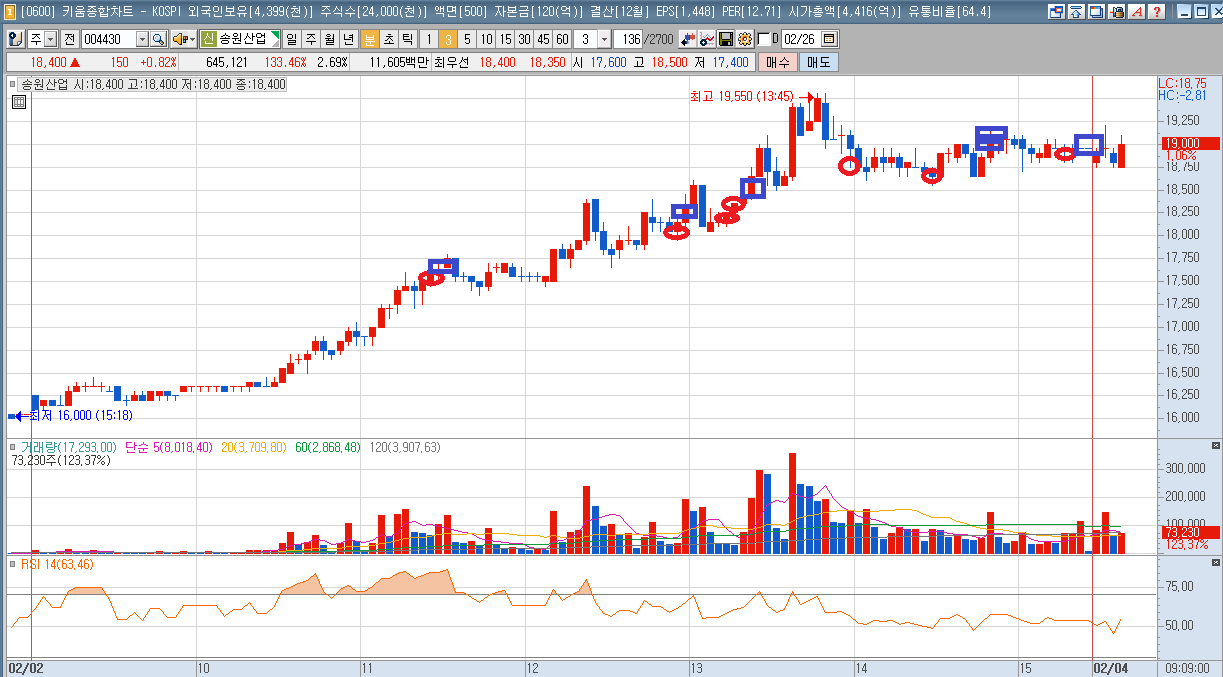Open chart settings gear icon
The height and width of the screenshot is (677, 1223).
pyautogui.click(x=744, y=39)
